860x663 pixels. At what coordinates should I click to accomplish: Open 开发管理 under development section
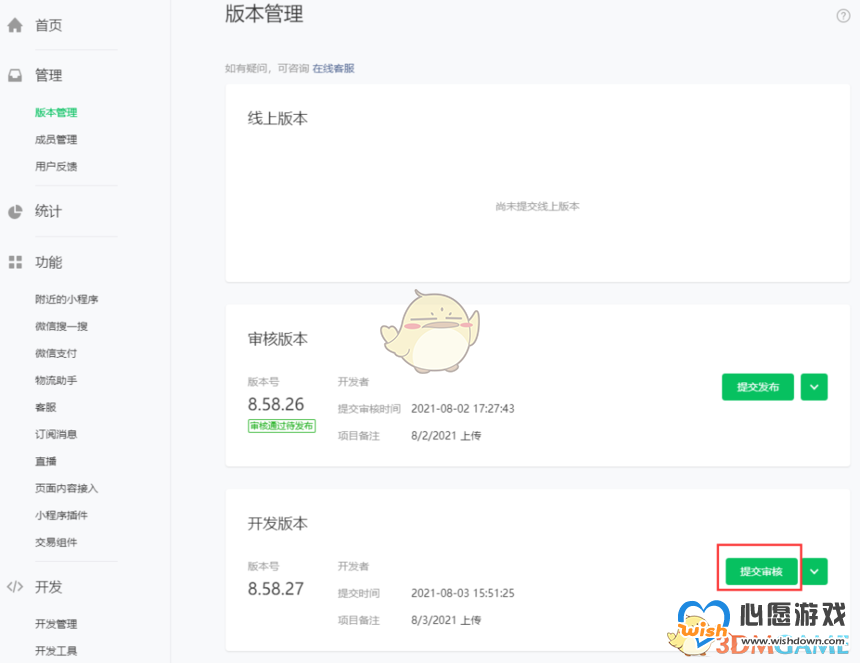point(56,624)
